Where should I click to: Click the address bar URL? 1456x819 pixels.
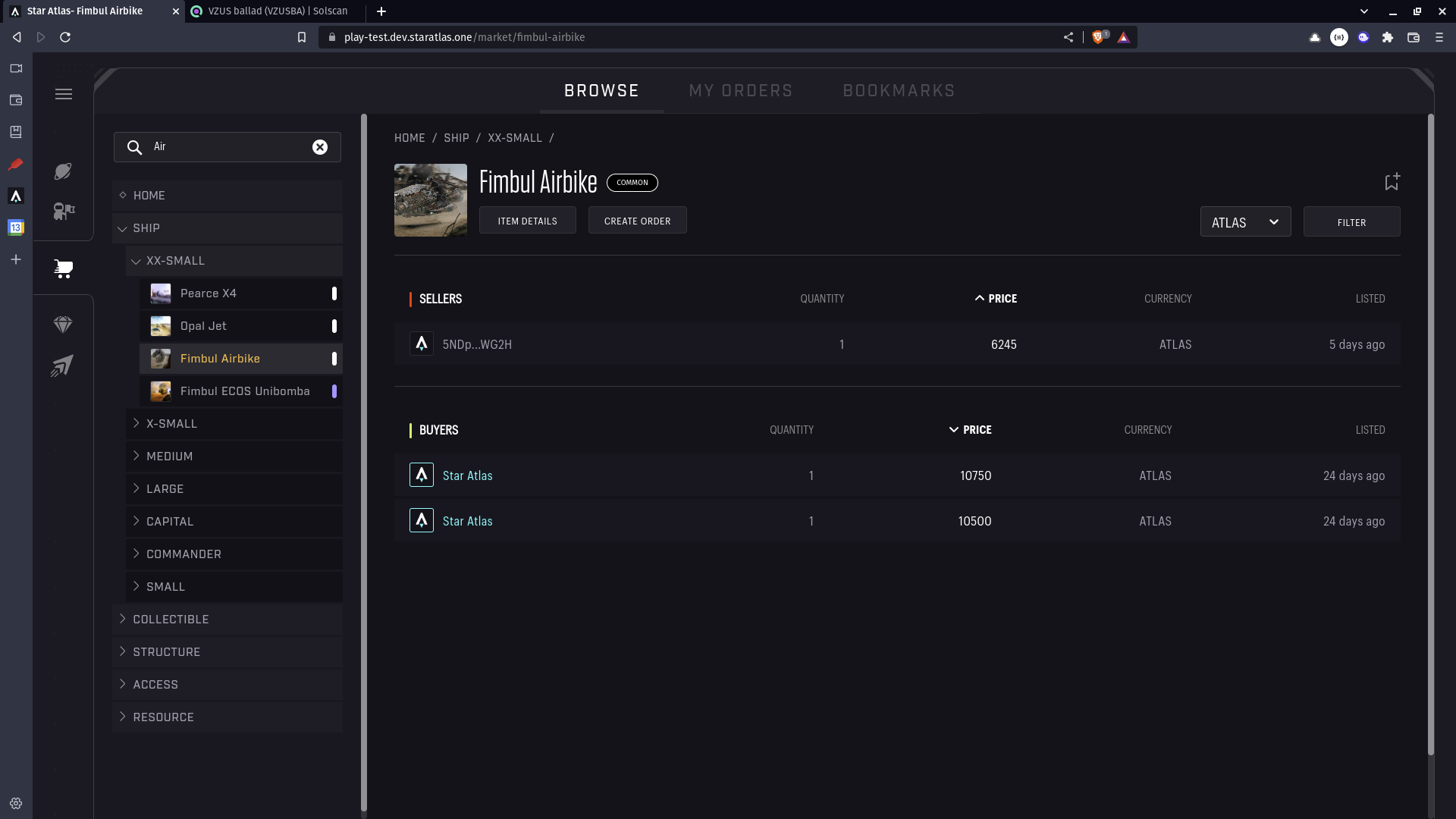point(464,37)
